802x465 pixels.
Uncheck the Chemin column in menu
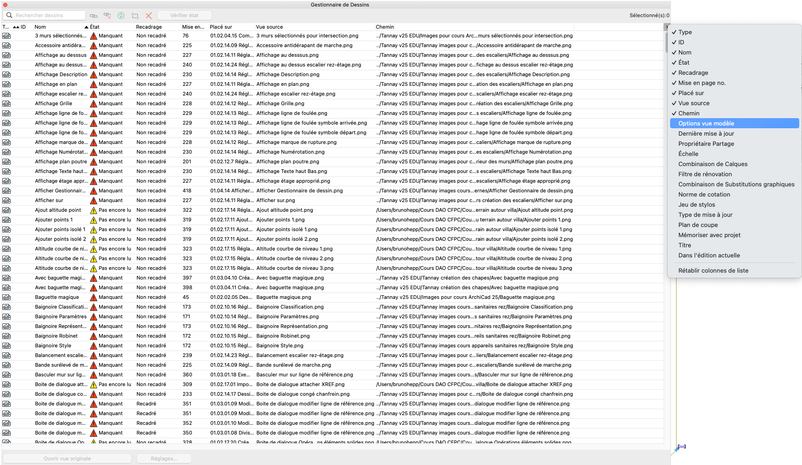tap(734, 114)
